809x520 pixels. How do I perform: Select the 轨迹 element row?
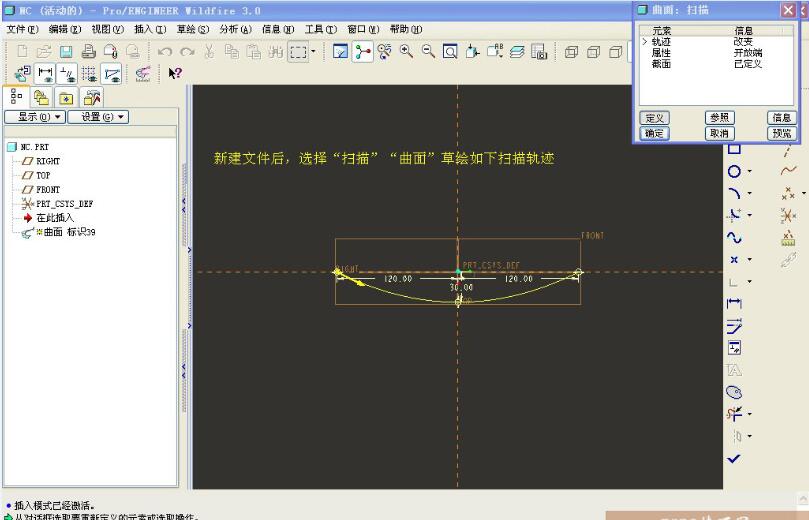pyautogui.click(x=716, y=42)
